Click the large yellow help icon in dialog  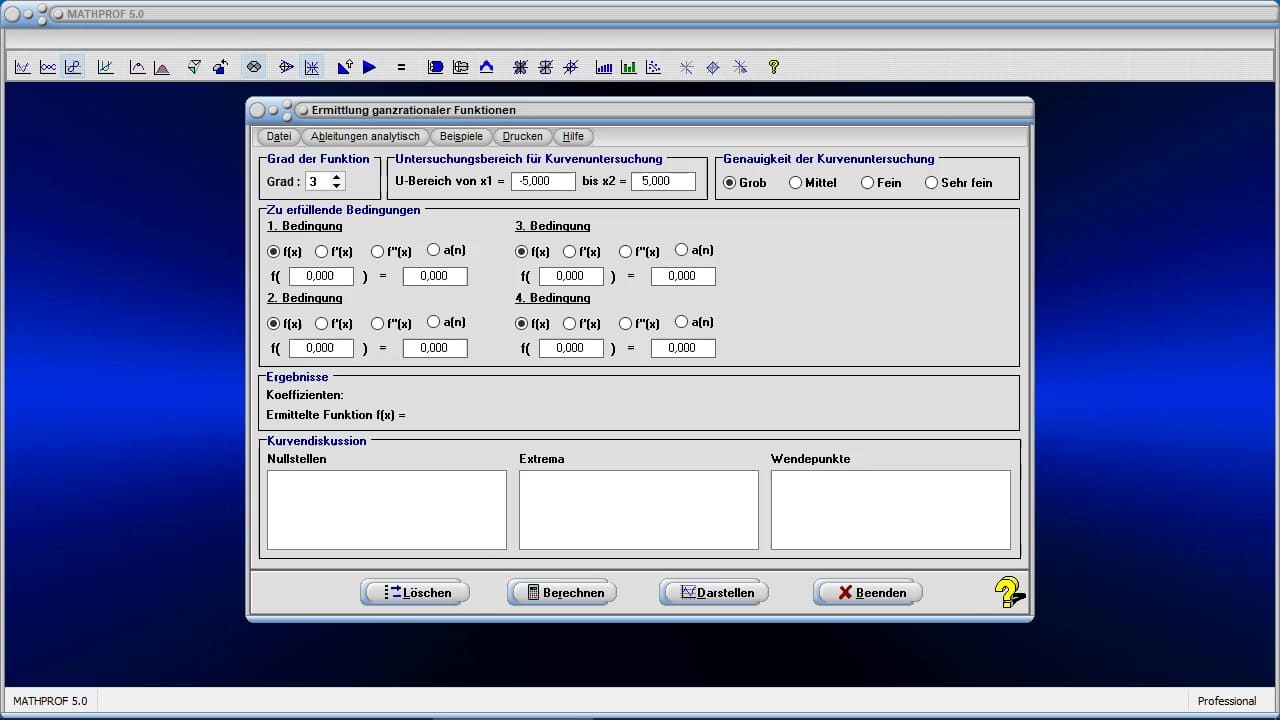(1009, 592)
